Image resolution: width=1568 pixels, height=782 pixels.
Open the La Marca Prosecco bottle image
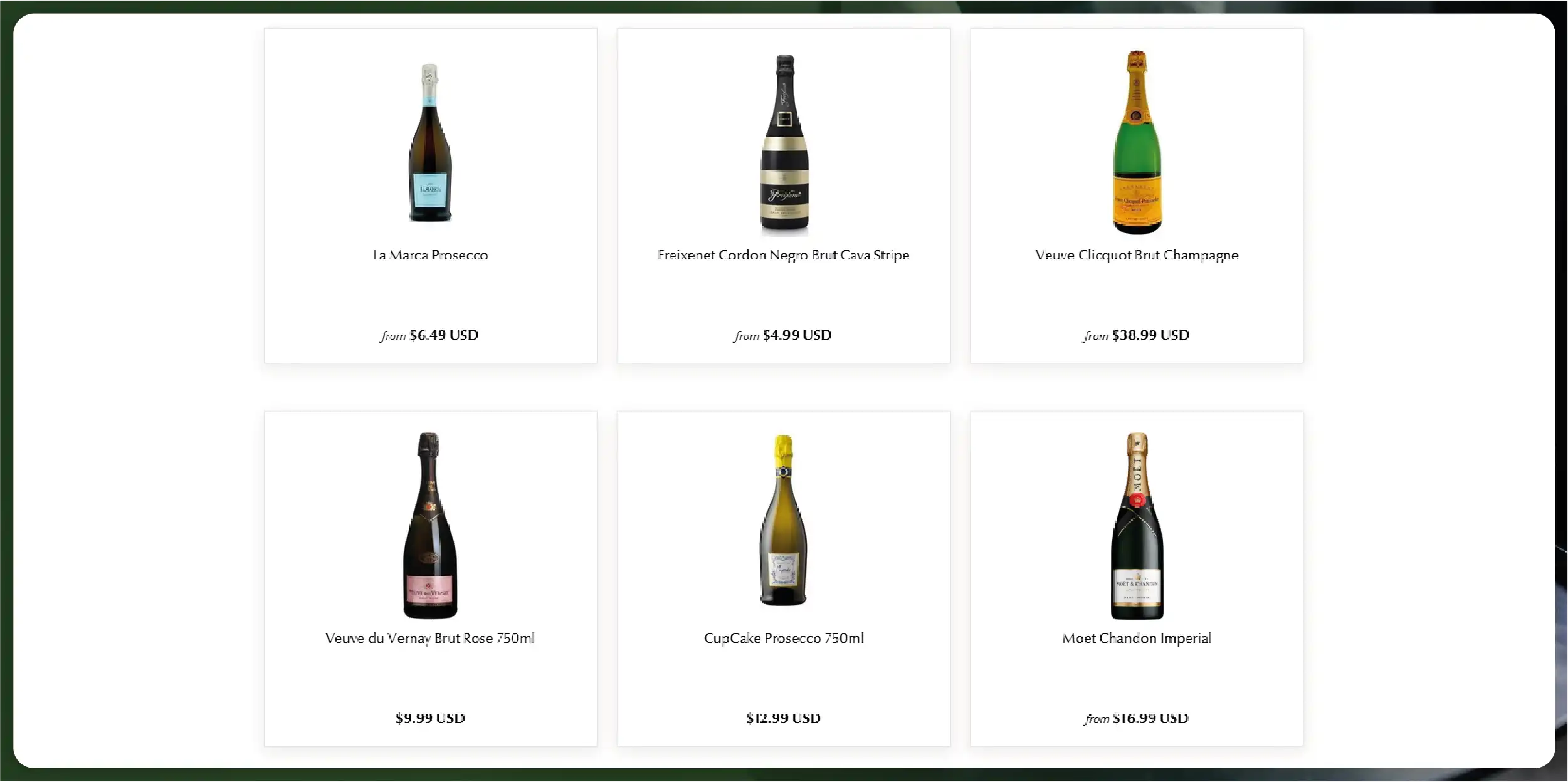click(430, 142)
